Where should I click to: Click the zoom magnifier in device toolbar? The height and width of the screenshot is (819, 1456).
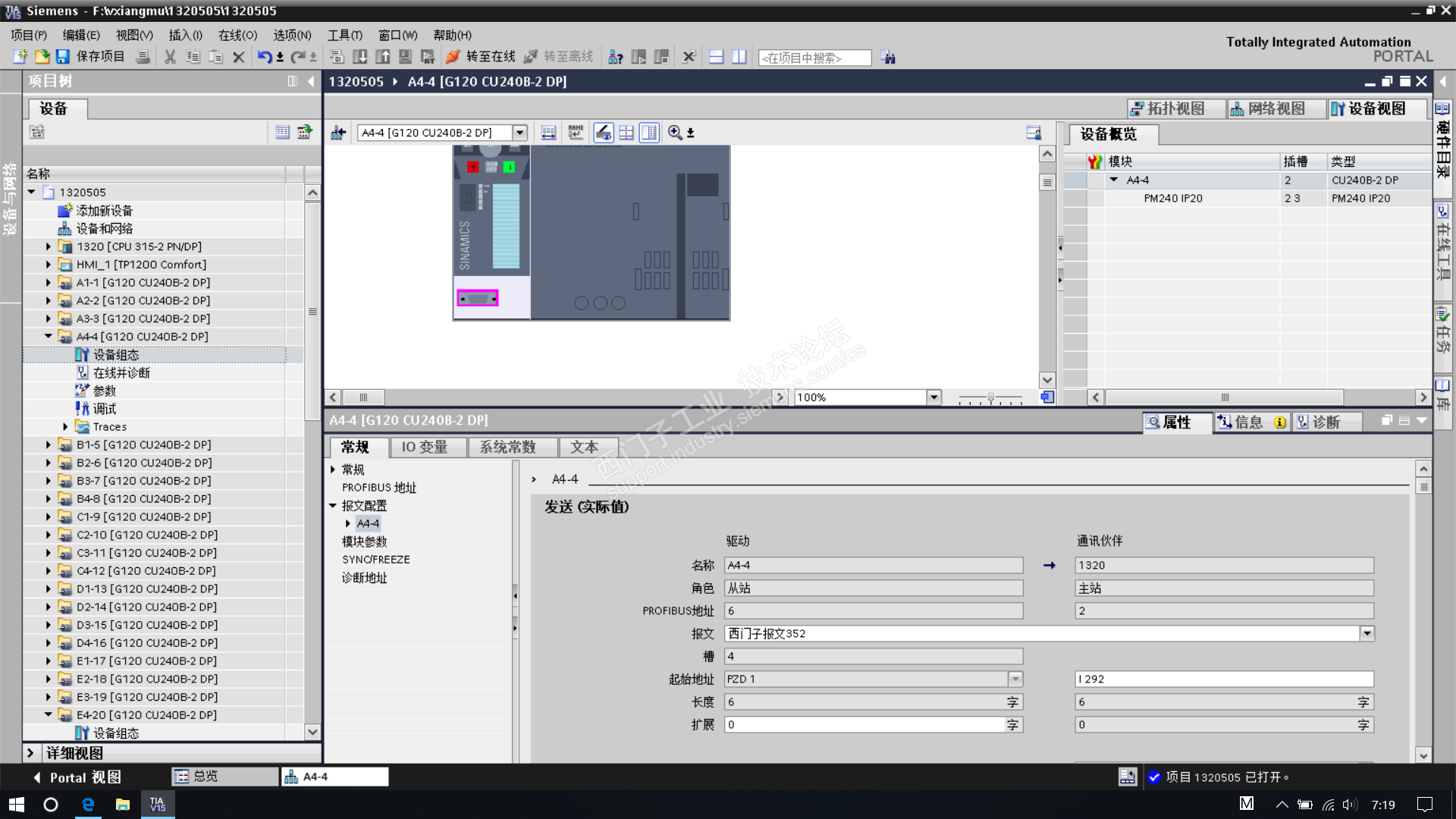click(674, 133)
